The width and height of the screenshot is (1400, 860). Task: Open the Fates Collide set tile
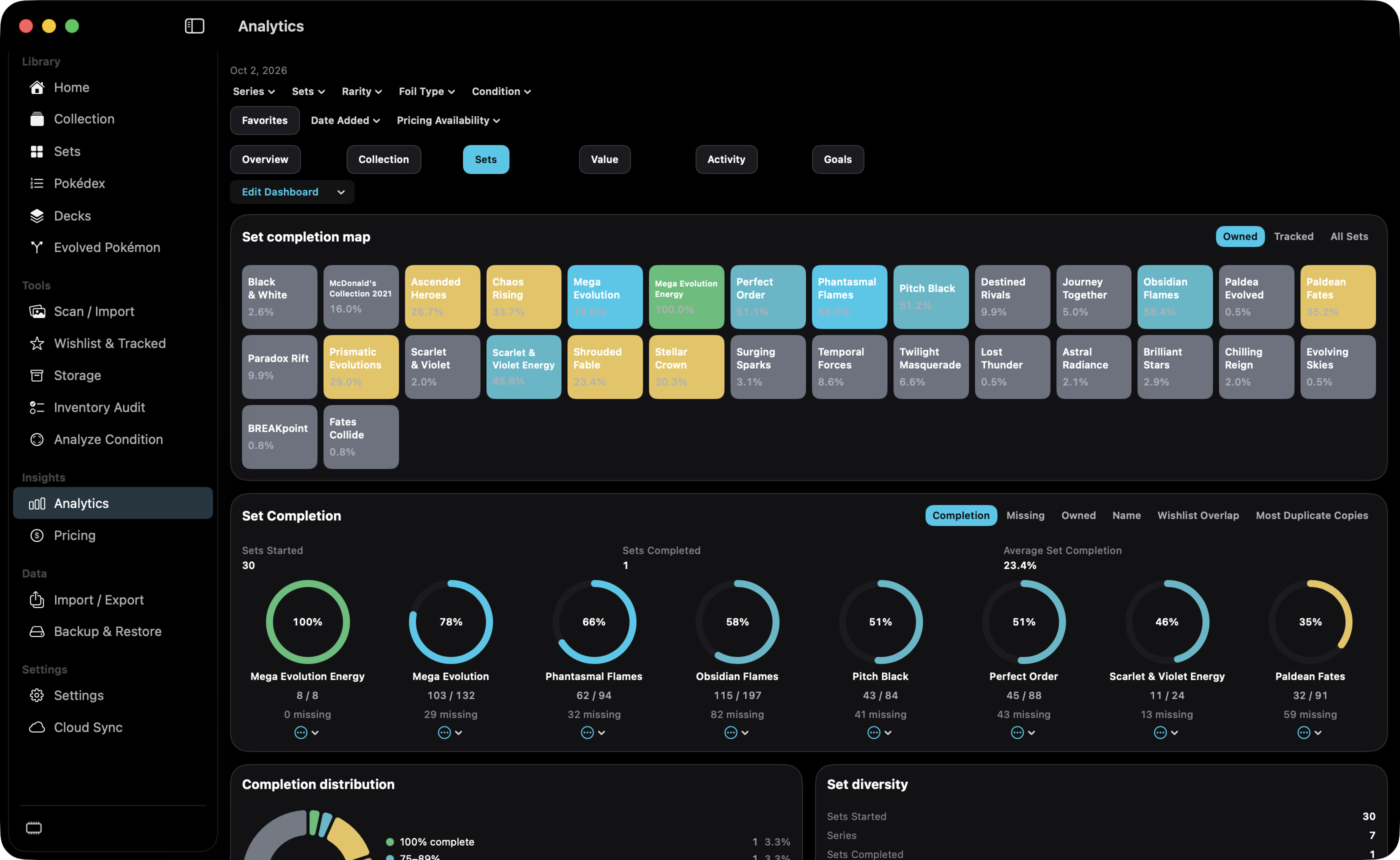point(360,437)
